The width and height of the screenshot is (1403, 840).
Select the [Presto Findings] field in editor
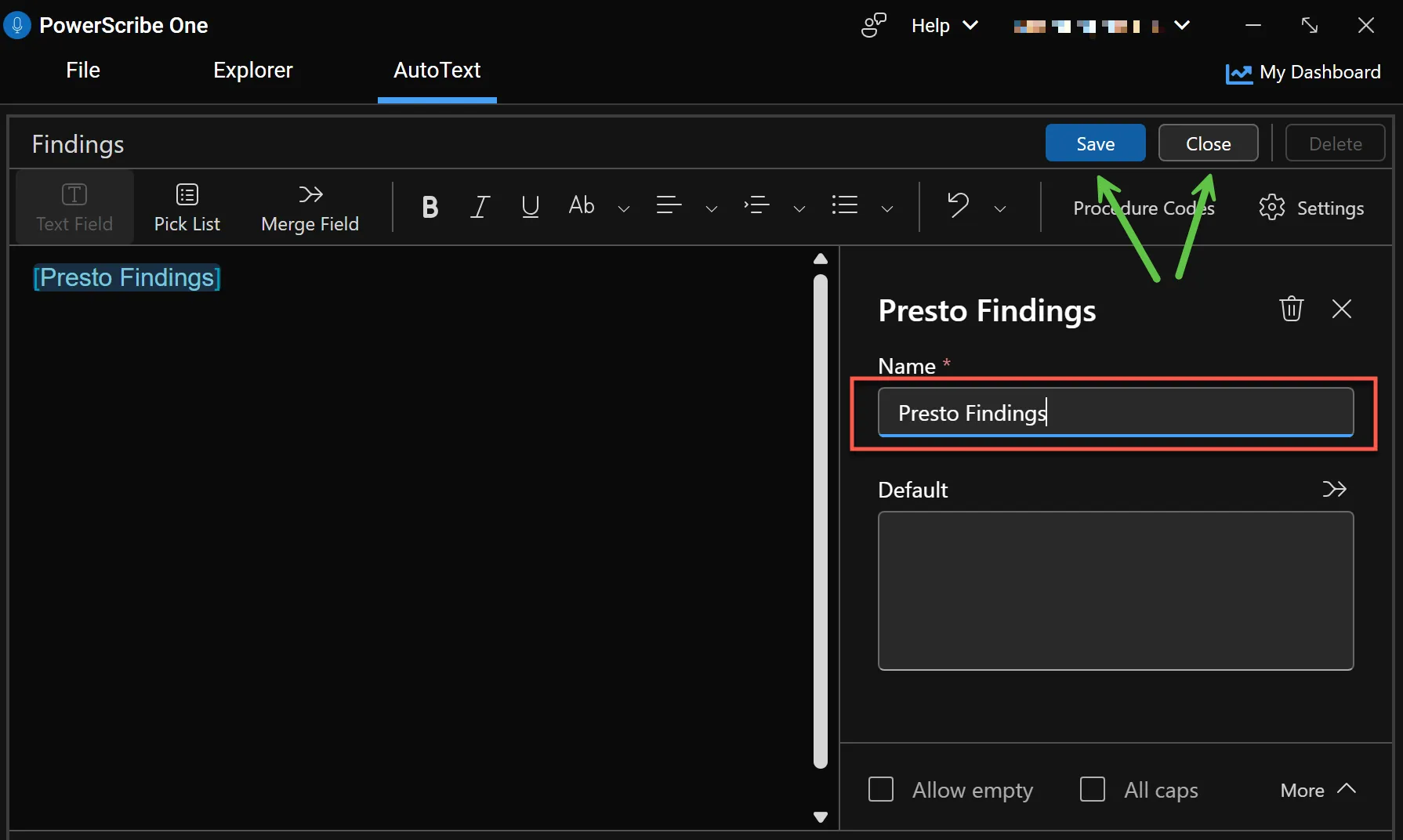pyautogui.click(x=127, y=277)
